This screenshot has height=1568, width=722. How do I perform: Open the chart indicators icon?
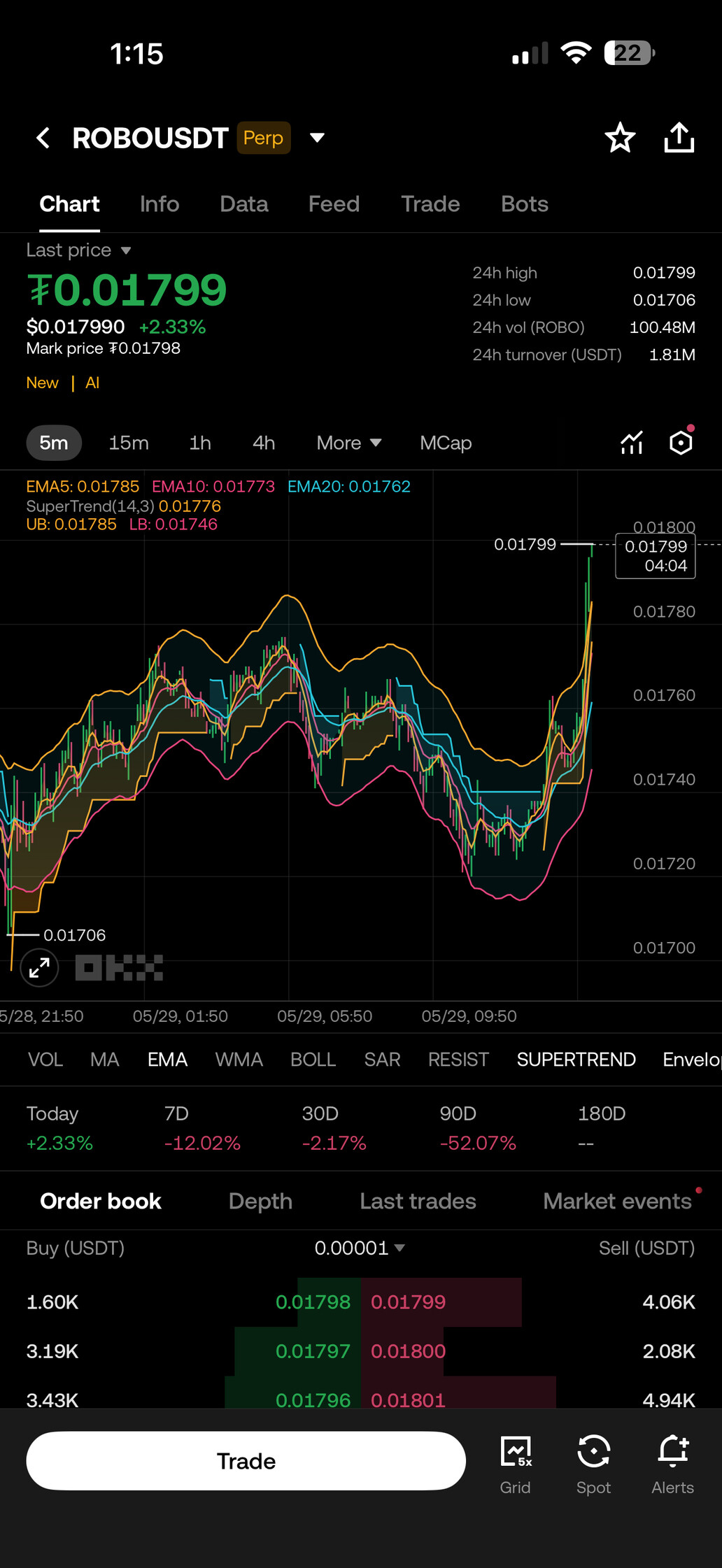pyautogui.click(x=632, y=443)
